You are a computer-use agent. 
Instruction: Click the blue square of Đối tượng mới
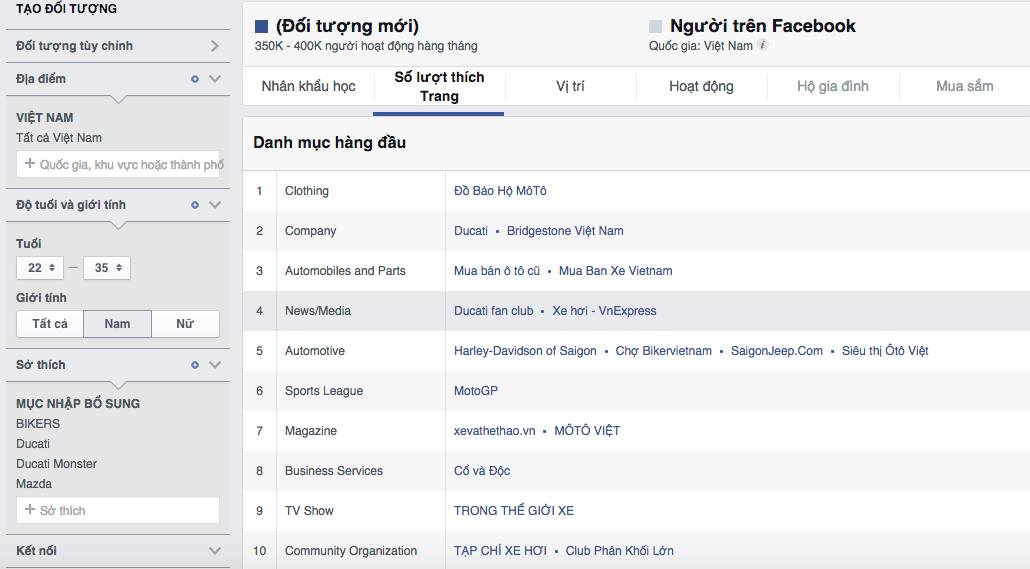click(x=261, y=26)
